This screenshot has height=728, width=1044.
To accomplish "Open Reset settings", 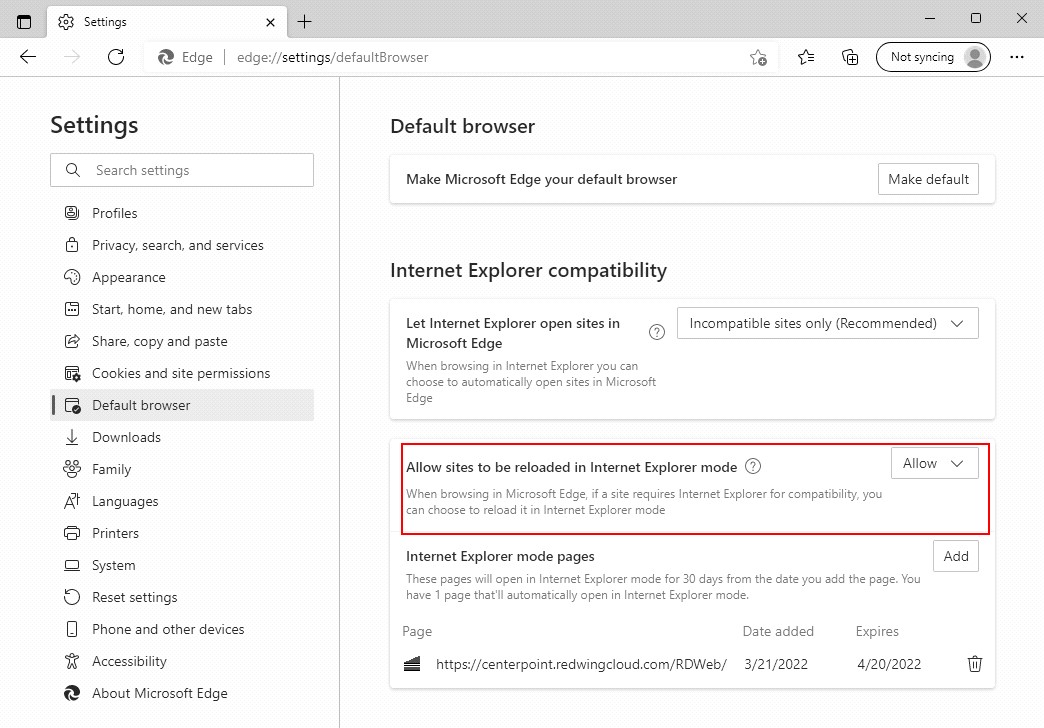I will (182, 597).
